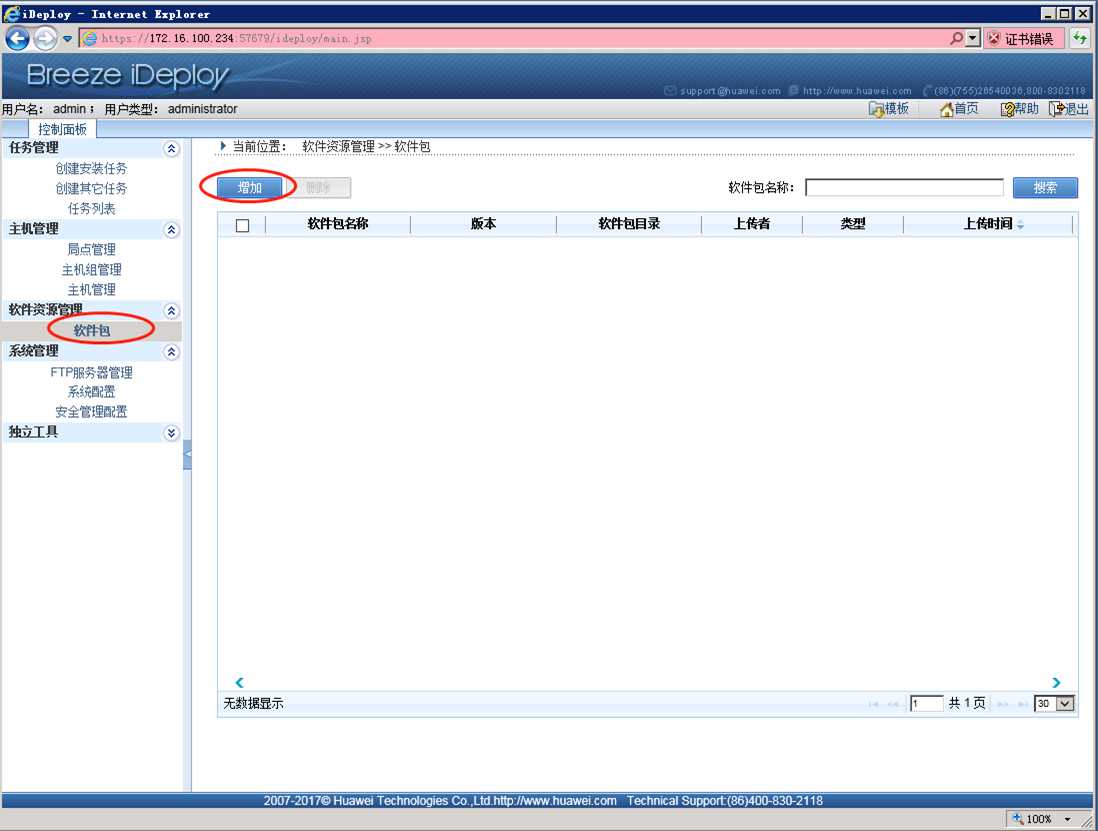Click the support@huawei.com email link

pyautogui.click(x=730, y=91)
